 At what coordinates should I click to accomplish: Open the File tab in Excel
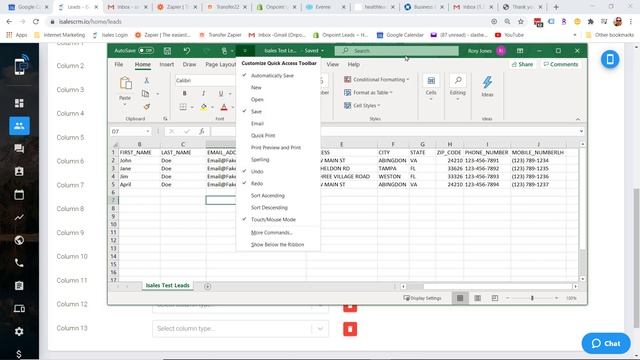(119, 64)
